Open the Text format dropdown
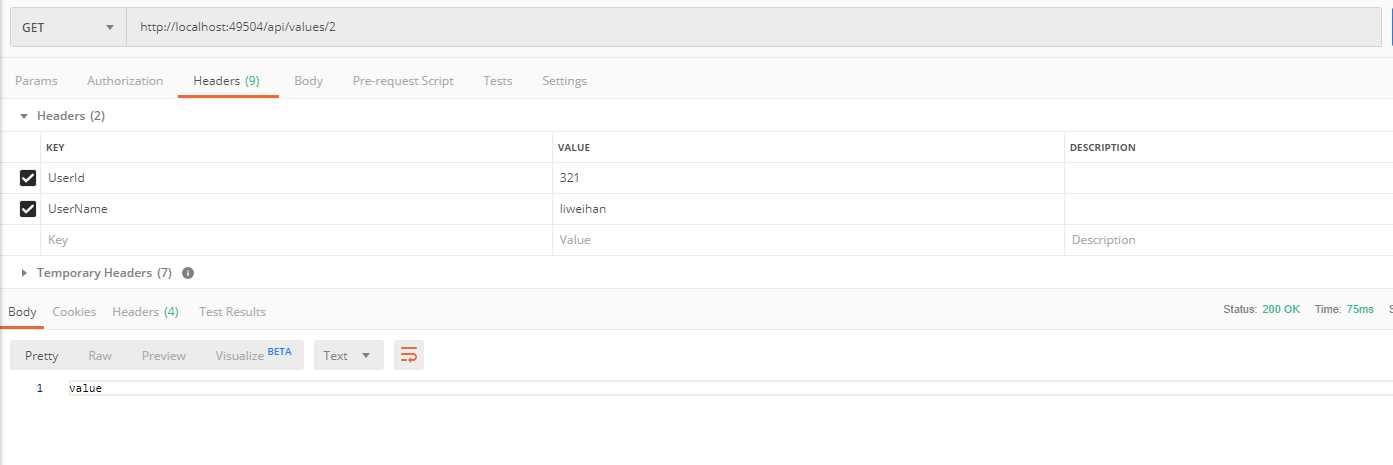The image size is (1393, 465). (x=348, y=356)
